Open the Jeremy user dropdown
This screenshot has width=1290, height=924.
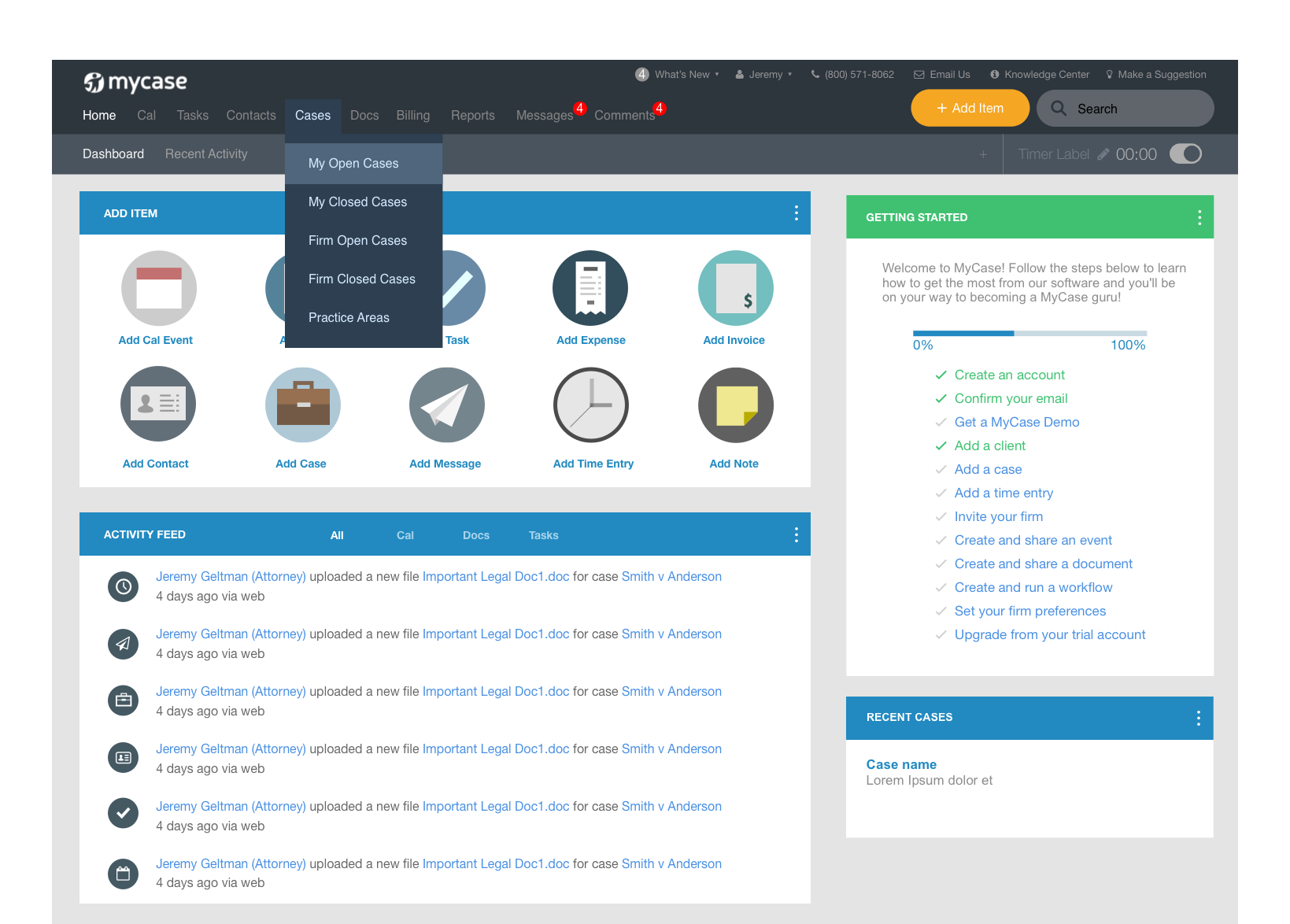coord(763,75)
